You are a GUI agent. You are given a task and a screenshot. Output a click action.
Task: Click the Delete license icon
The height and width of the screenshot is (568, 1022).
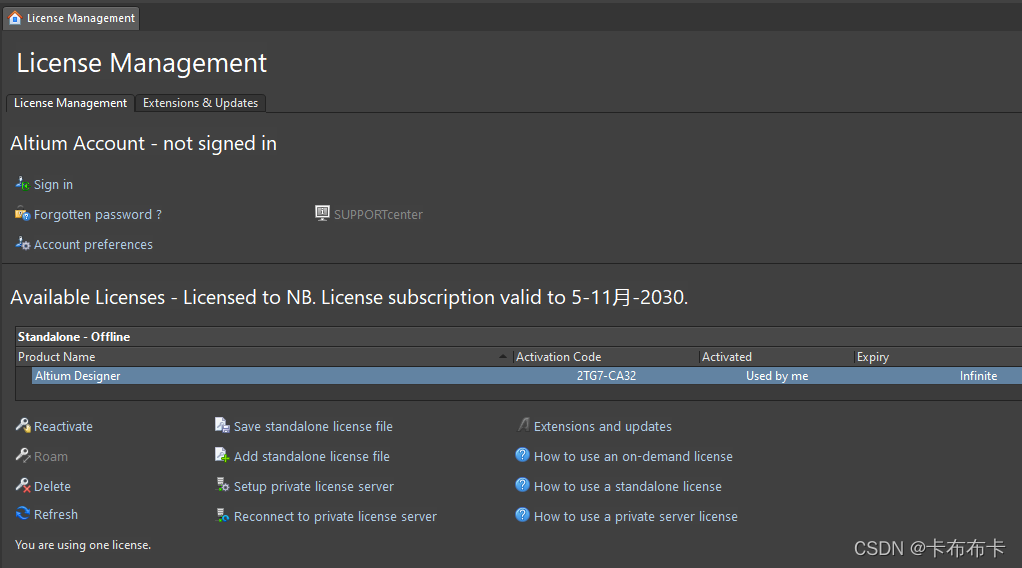click(23, 486)
